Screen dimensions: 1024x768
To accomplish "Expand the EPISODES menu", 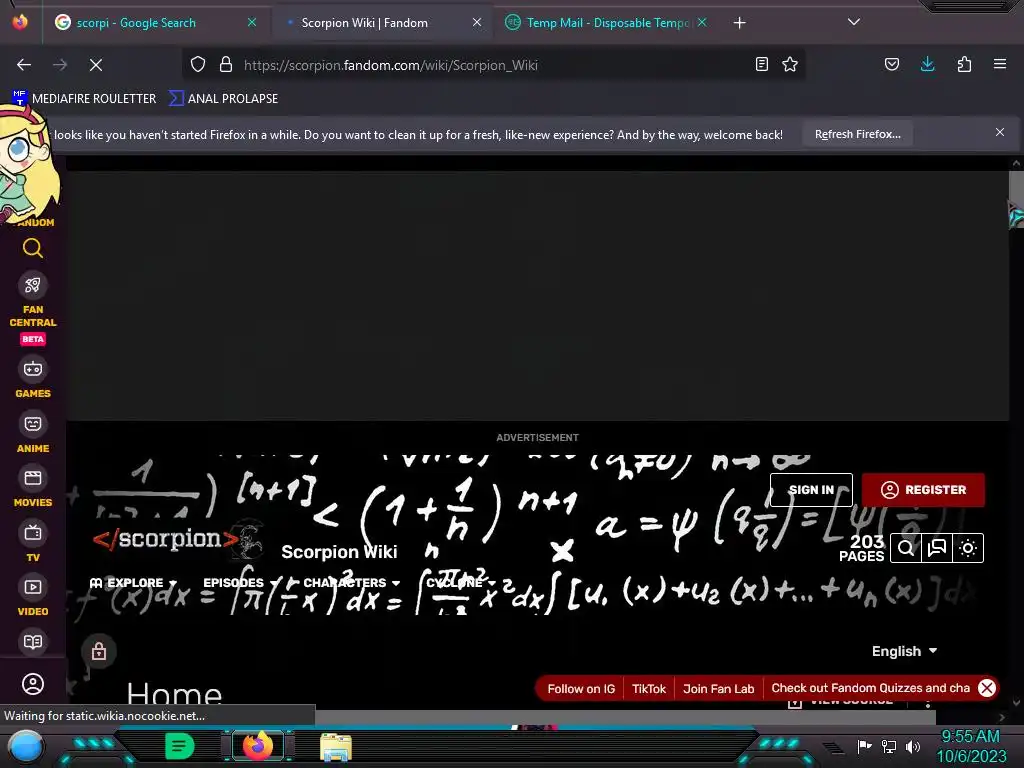I will click(x=242, y=583).
